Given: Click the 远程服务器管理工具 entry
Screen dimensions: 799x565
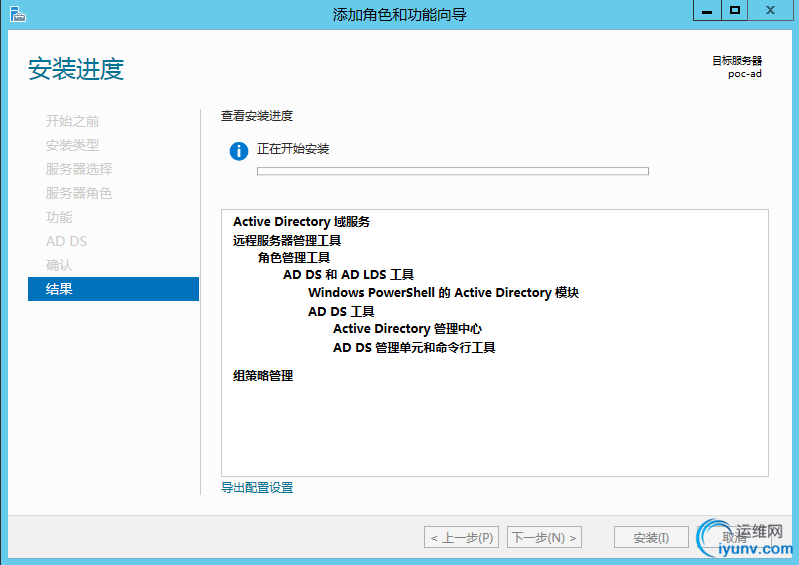Looking at the screenshot, I should 287,240.
